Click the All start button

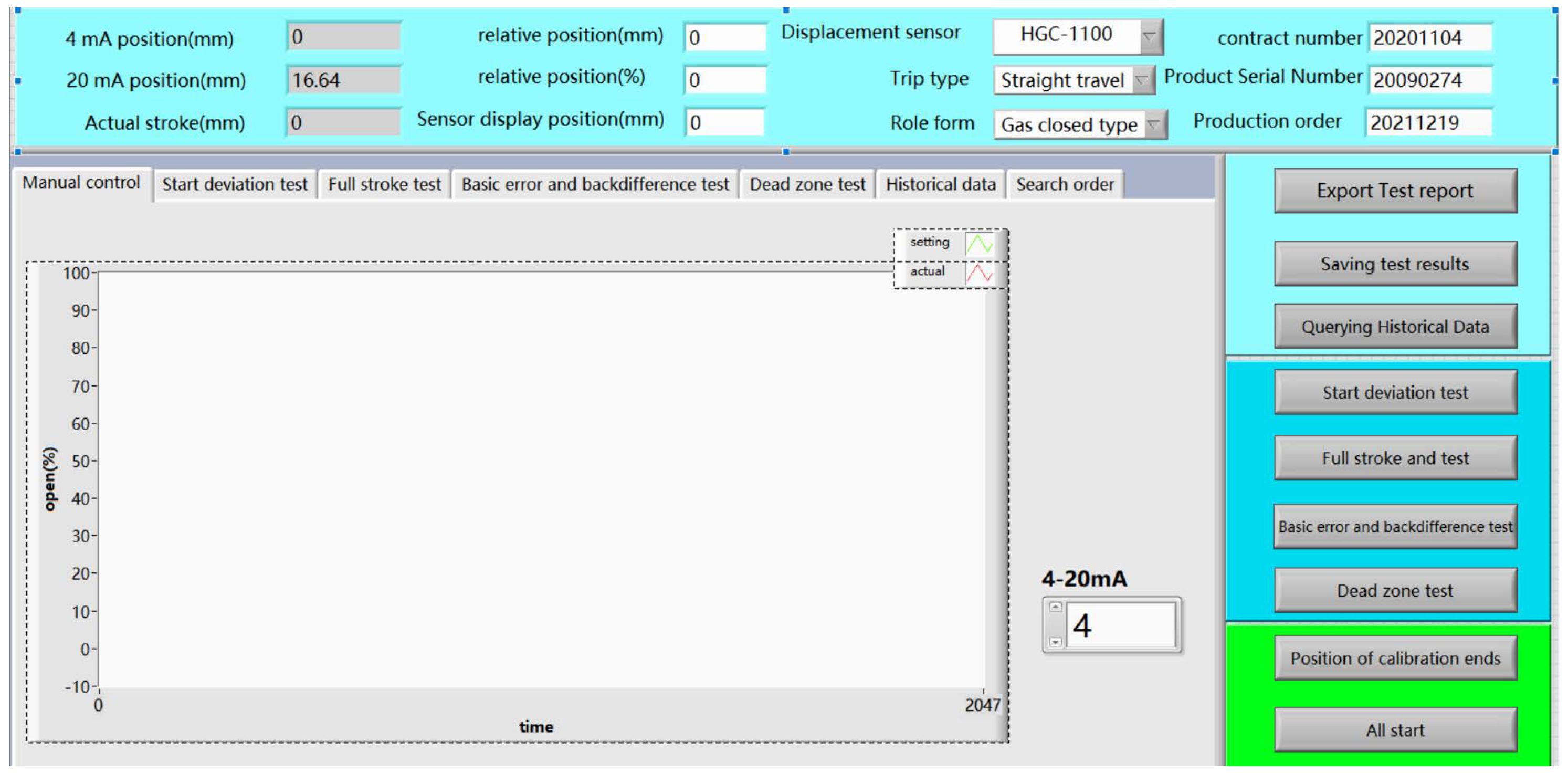click(1395, 729)
